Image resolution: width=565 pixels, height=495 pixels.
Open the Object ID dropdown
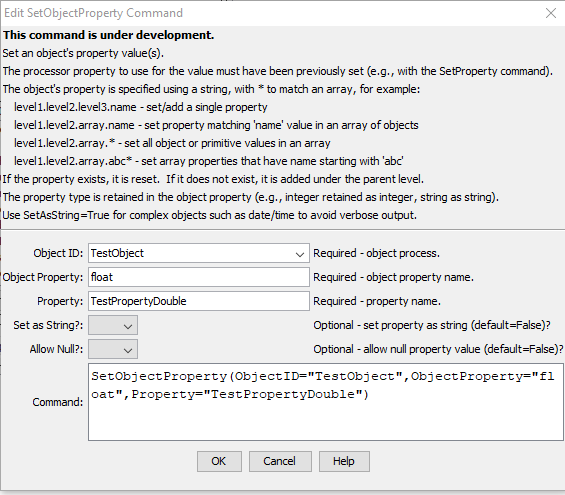pyautogui.click(x=199, y=253)
